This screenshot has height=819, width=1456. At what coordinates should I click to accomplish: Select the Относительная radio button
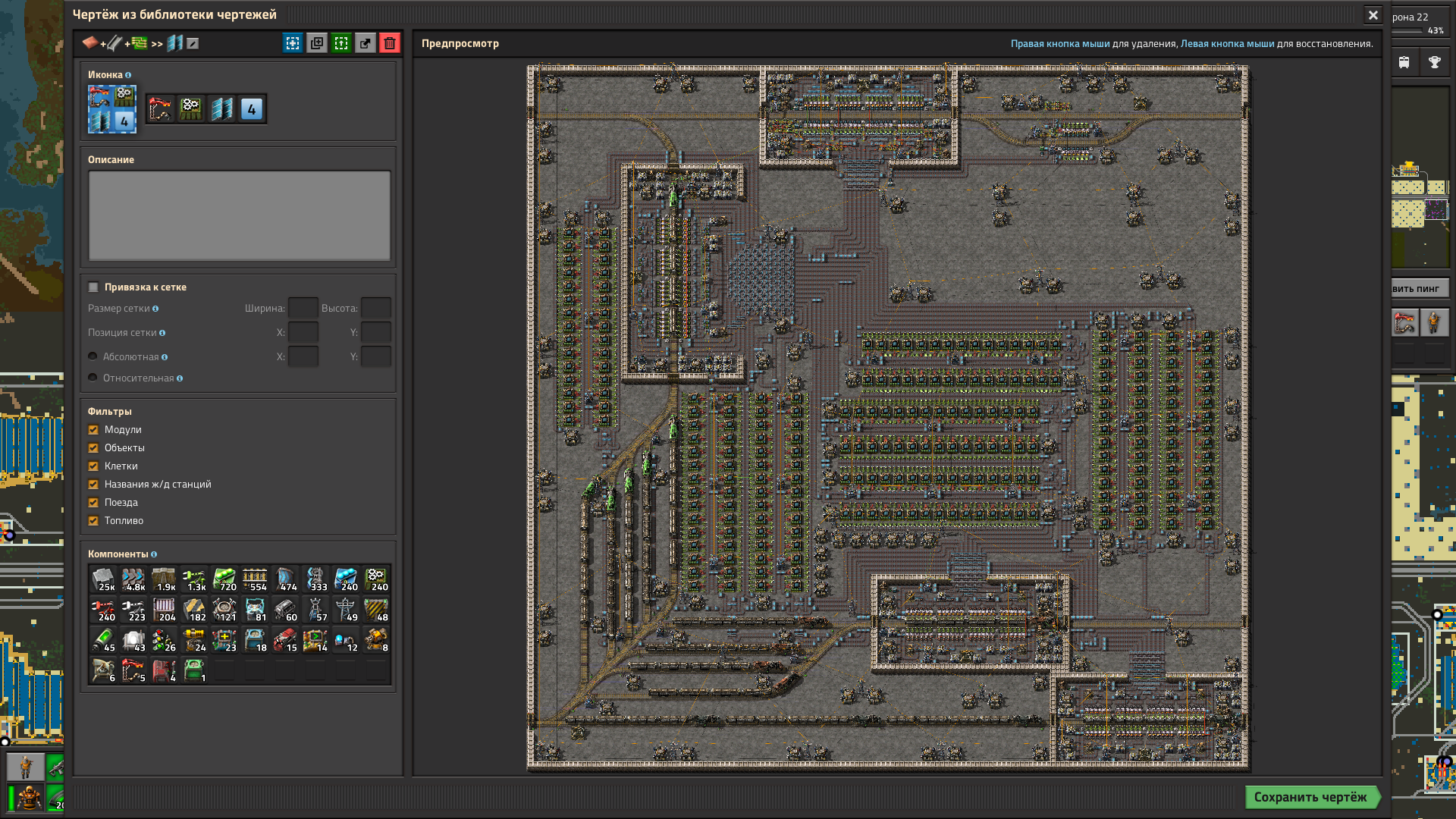pyautogui.click(x=93, y=378)
